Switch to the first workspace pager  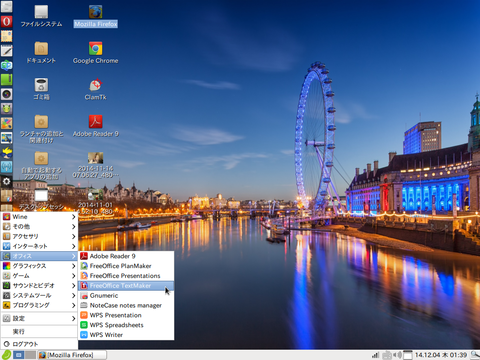pos(19,355)
